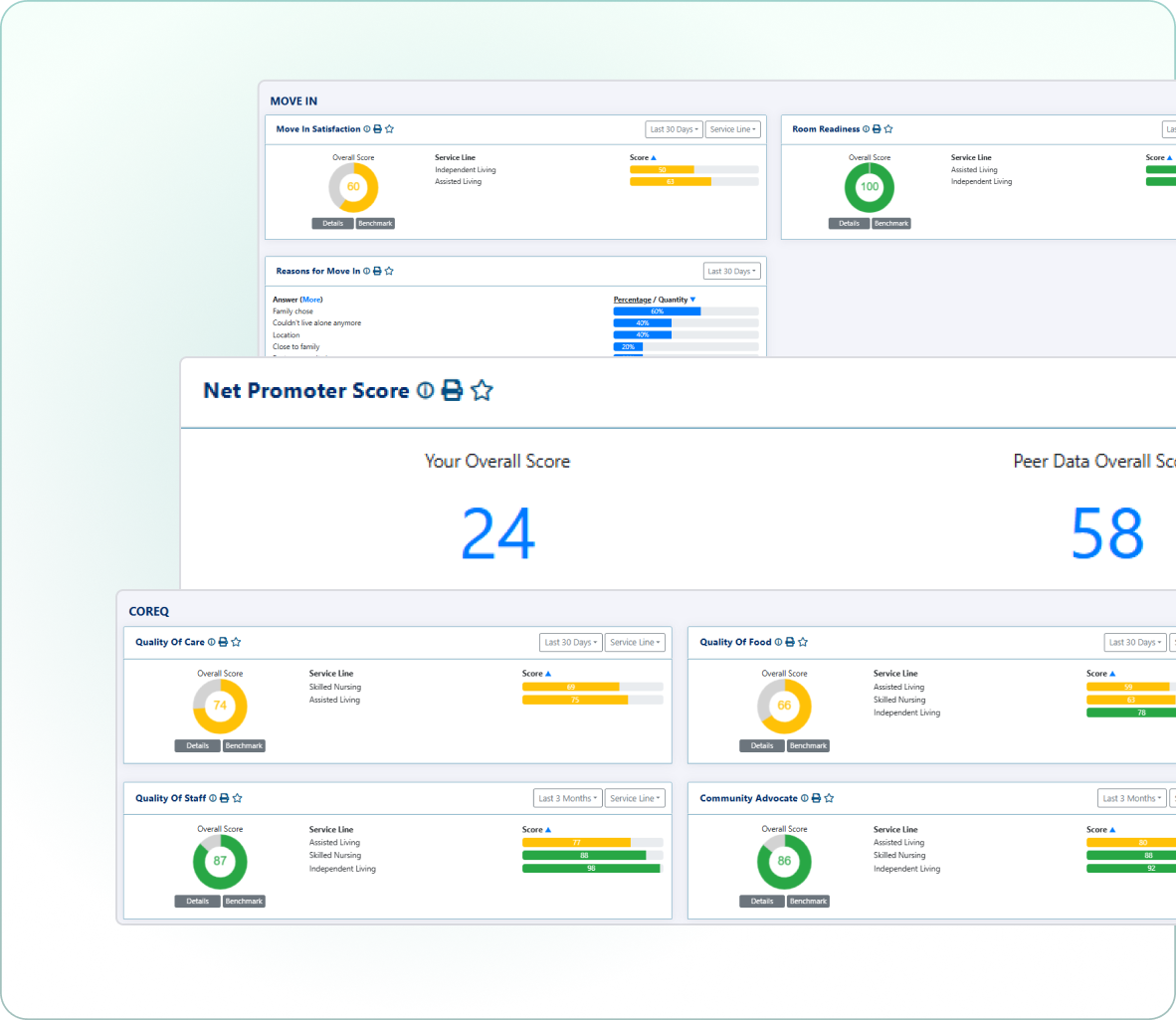
Task: Click the print icon beside Net Promoter Score
Action: click(452, 391)
